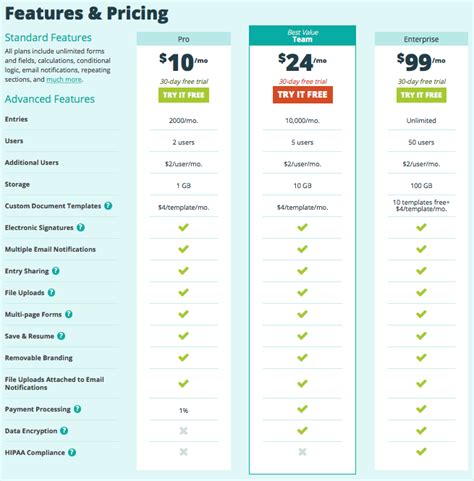Viewport: 474px width, 481px height.
Task: Click the Save & Resume help icon
Action: (61, 336)
